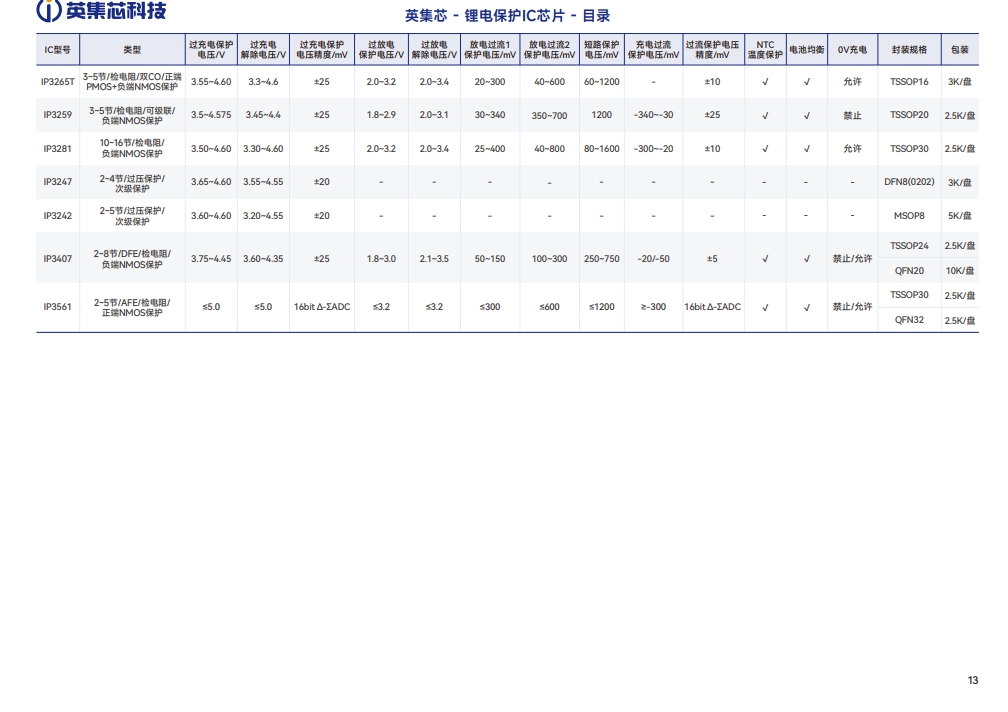Click the QFN20 package cell
The image size is (1008, 712).
click(909, 271)
